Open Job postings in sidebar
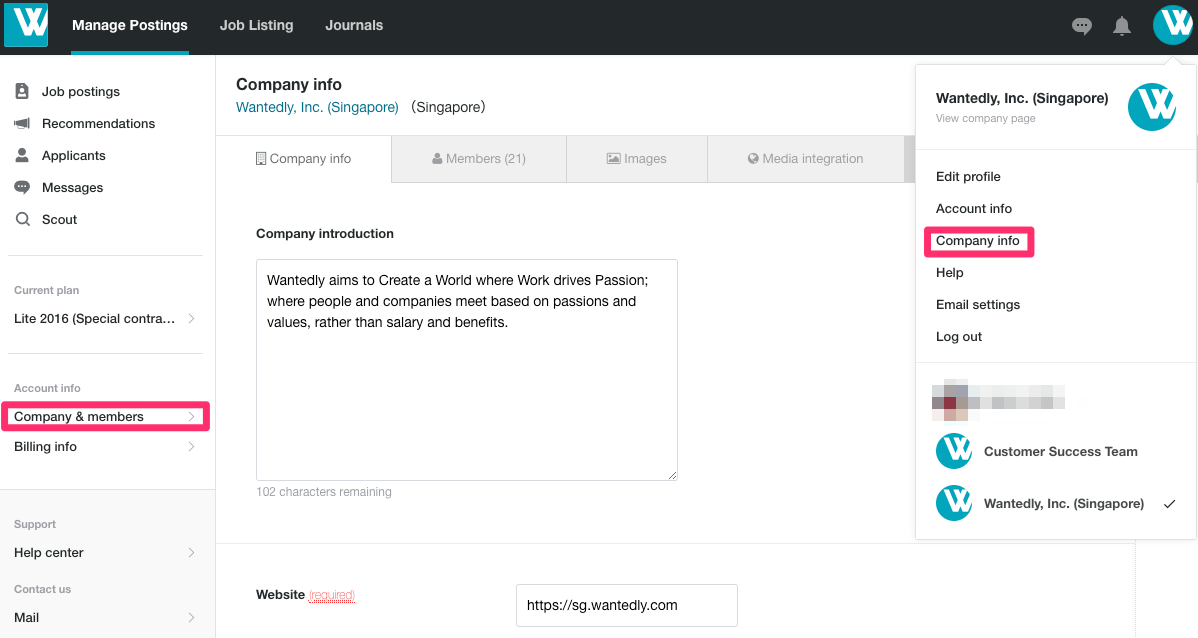1198x638 pixels. 80,91
